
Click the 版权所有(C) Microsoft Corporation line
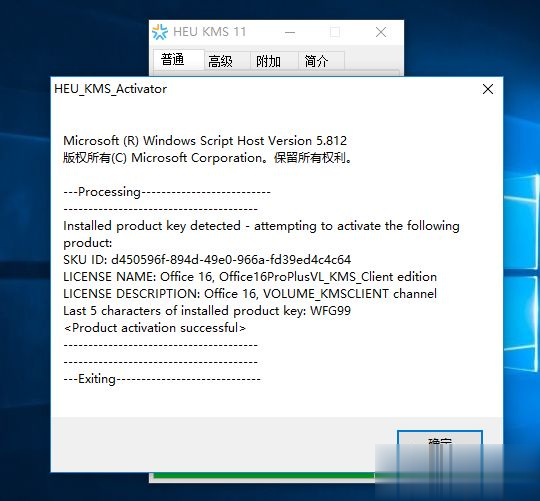coord(208,158)
